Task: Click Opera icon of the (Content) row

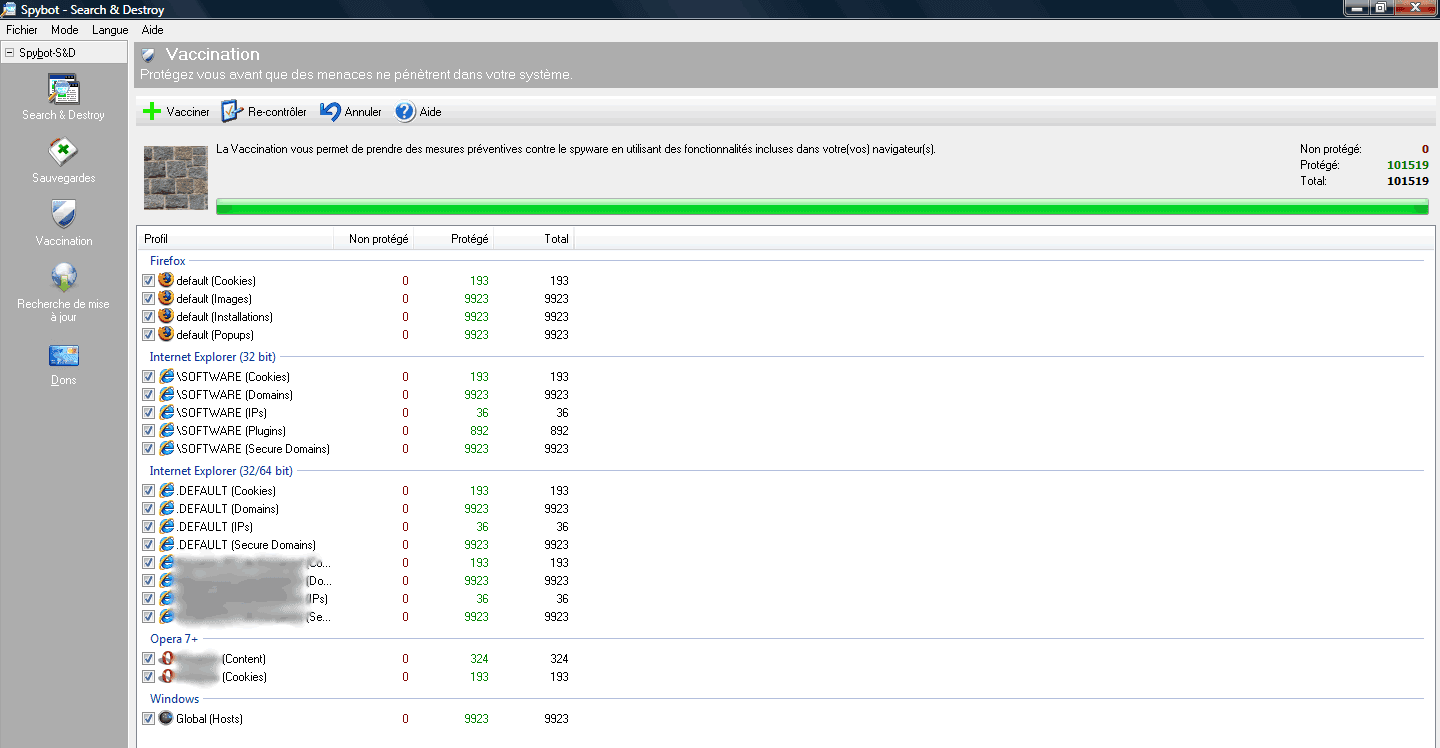Action: (x=166, y=658)
